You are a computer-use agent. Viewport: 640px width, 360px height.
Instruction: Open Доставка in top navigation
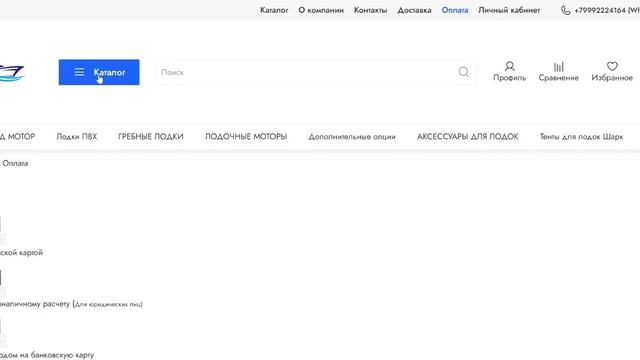point(414,10)
